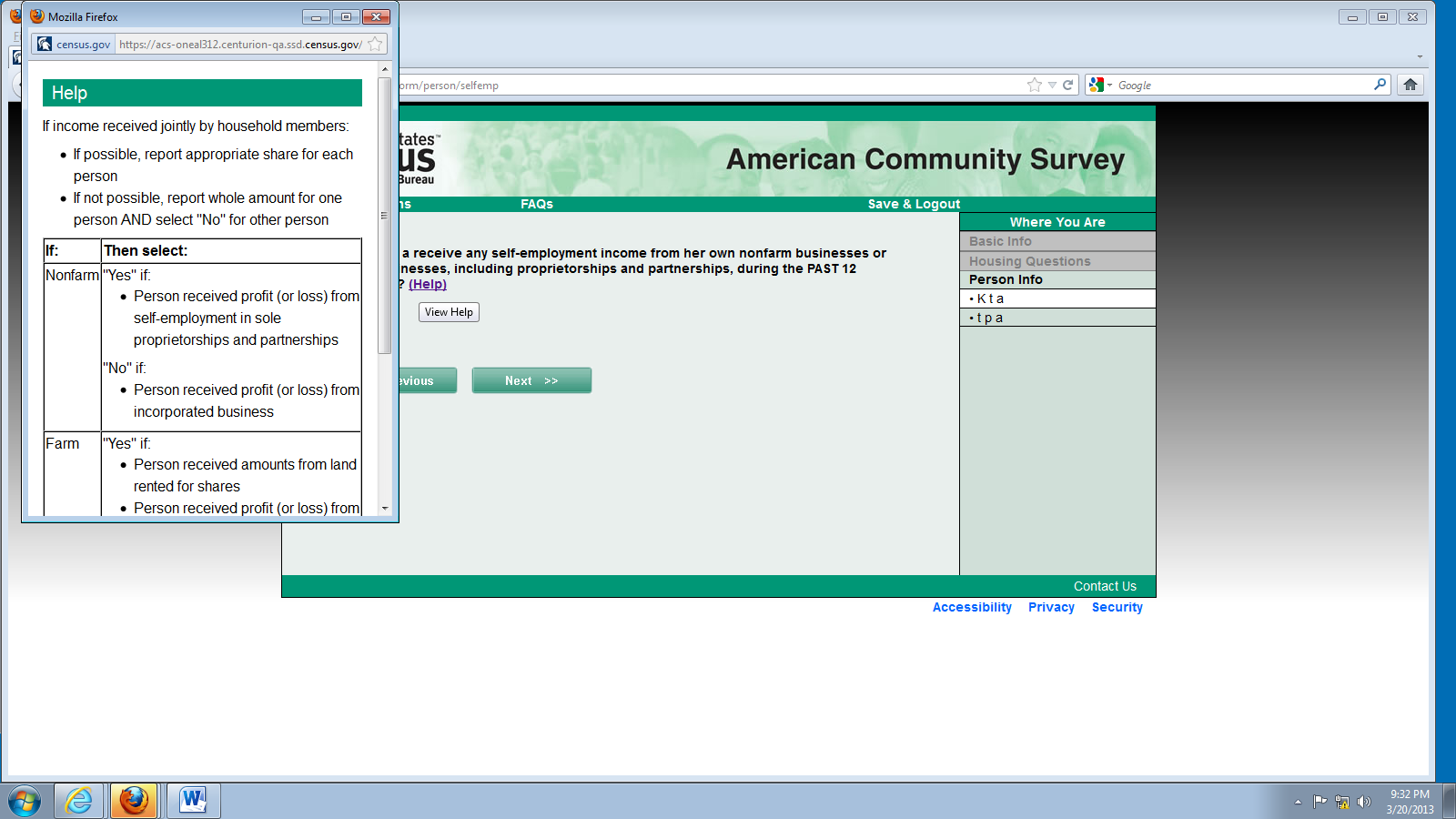Click the bookmark star in the Help popup
Viewport: 1456px width, 819px height.
(375, 44)
